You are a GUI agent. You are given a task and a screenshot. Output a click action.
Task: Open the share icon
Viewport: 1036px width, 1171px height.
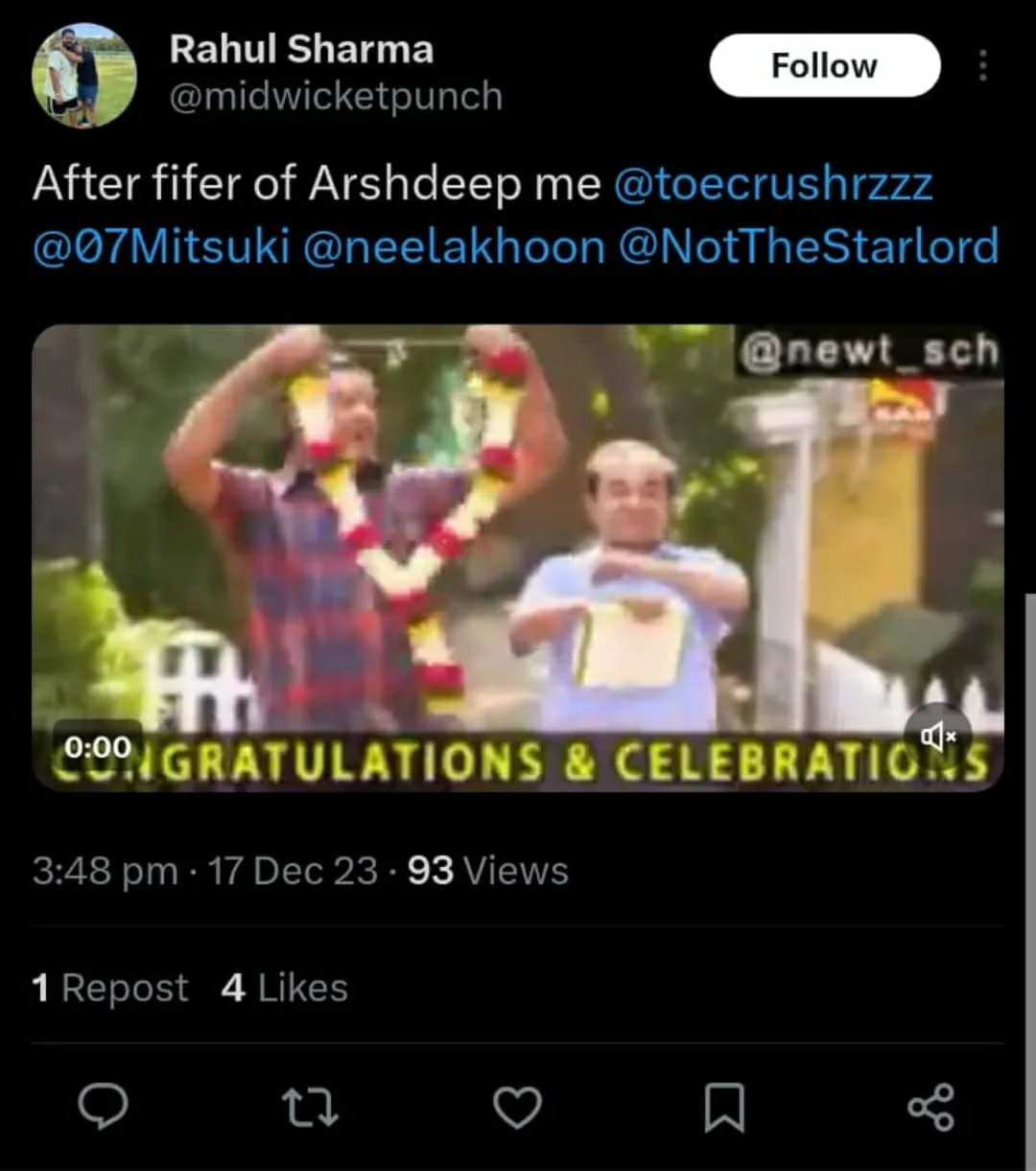point(930,1107)
